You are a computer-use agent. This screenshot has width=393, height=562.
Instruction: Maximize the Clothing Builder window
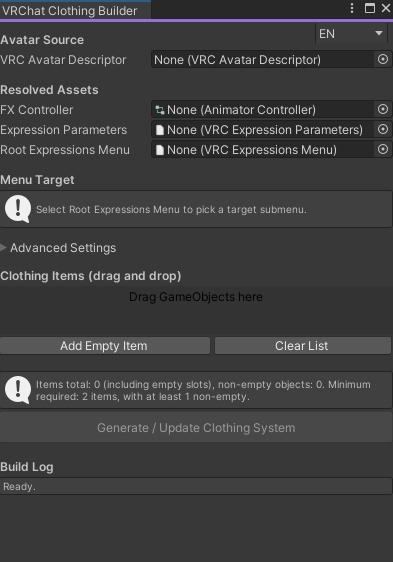pos(370,8)
